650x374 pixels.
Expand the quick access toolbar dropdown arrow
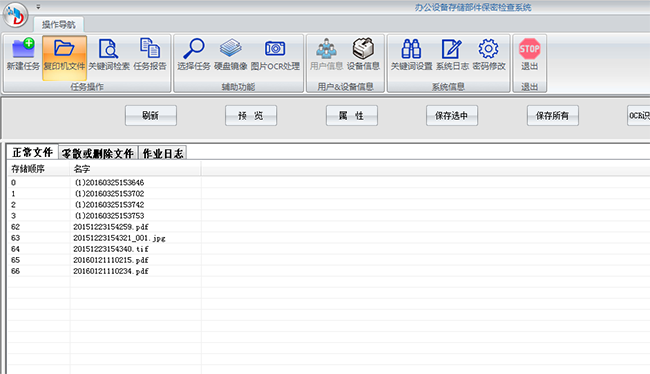[x=38, y=7]
